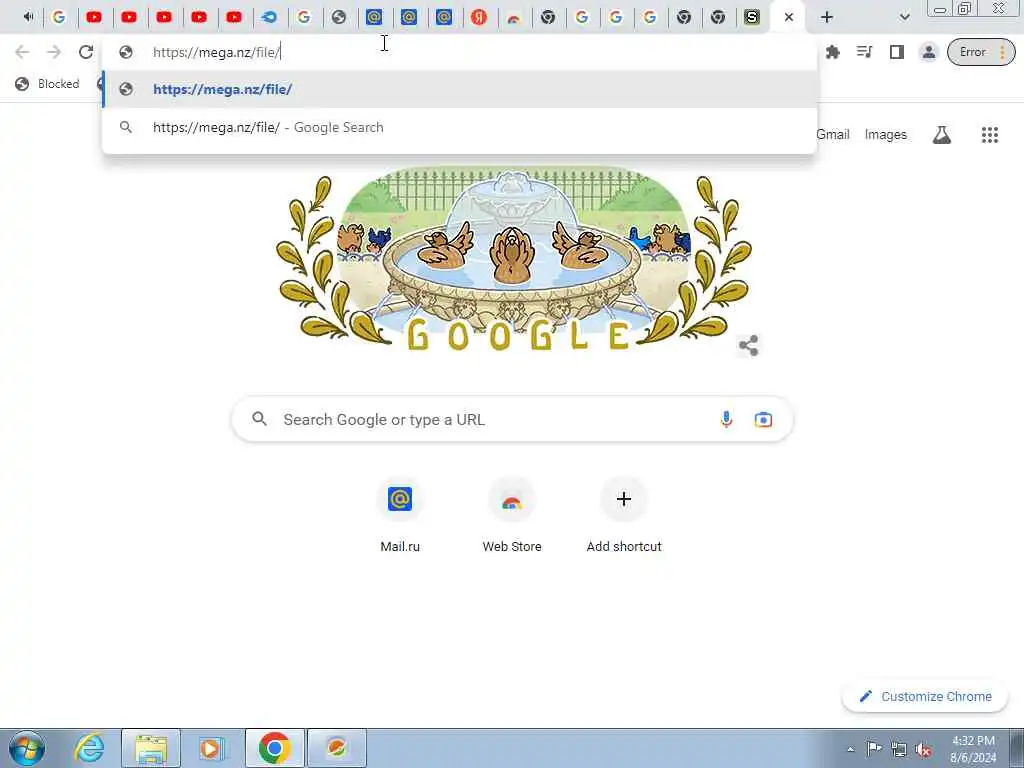The height and width of the screenshot is (768, 1024).
Task: Open the clock showing 4:32 PM
Action: pyautogui.click(x=973, y=749)
